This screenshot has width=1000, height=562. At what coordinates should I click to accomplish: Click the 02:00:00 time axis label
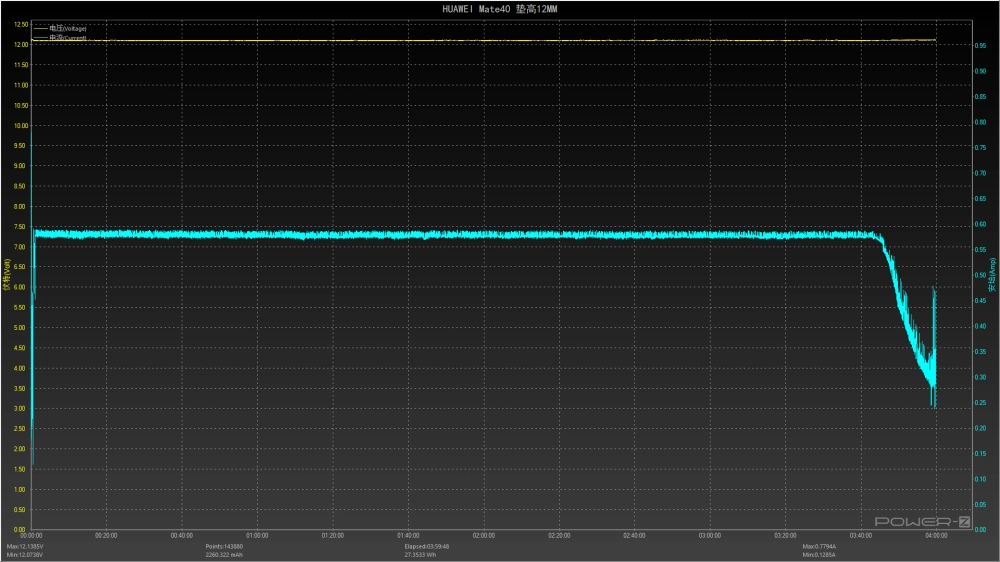pos(483,536)
